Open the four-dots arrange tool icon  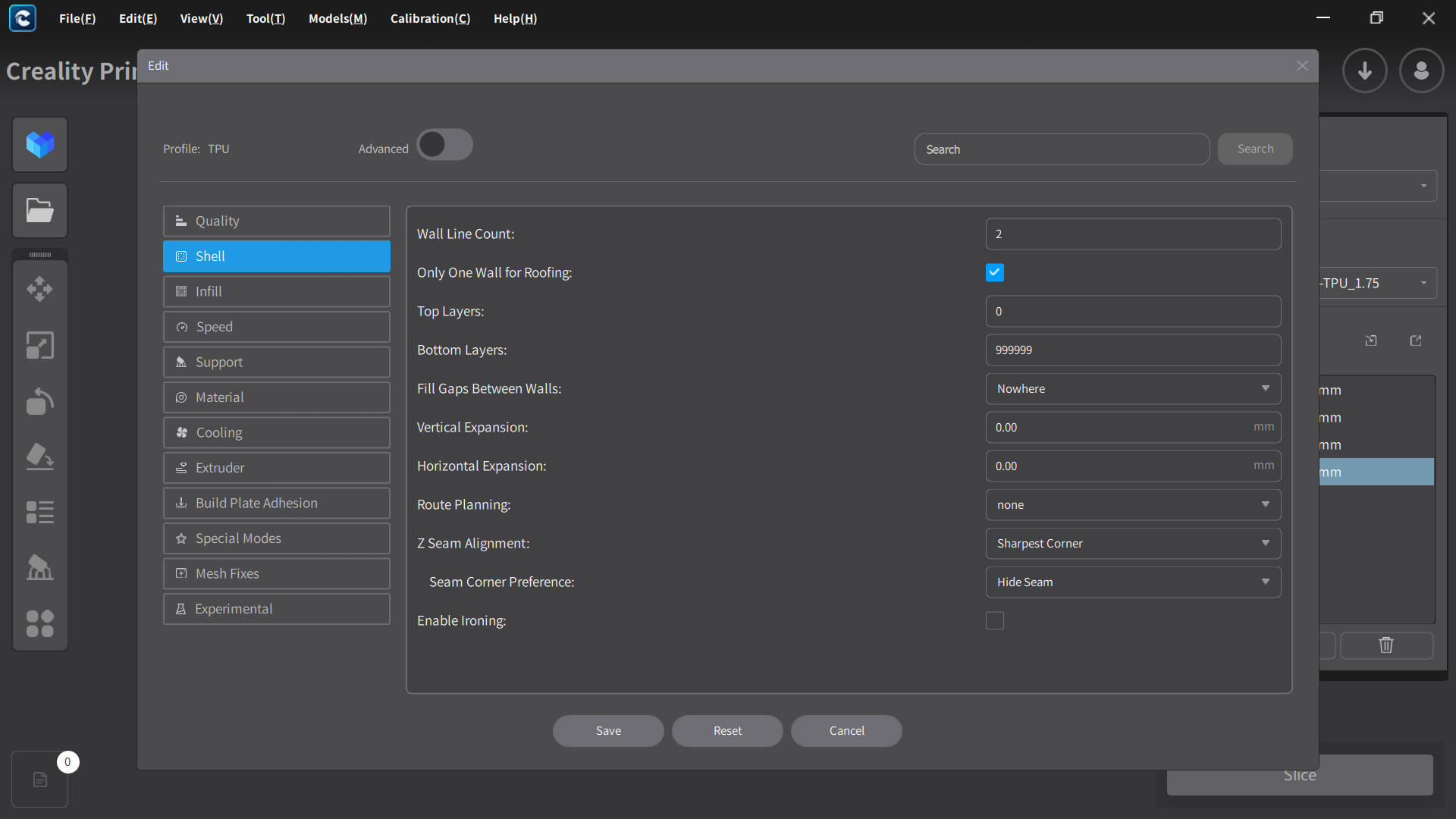click(x=40, y=623)
